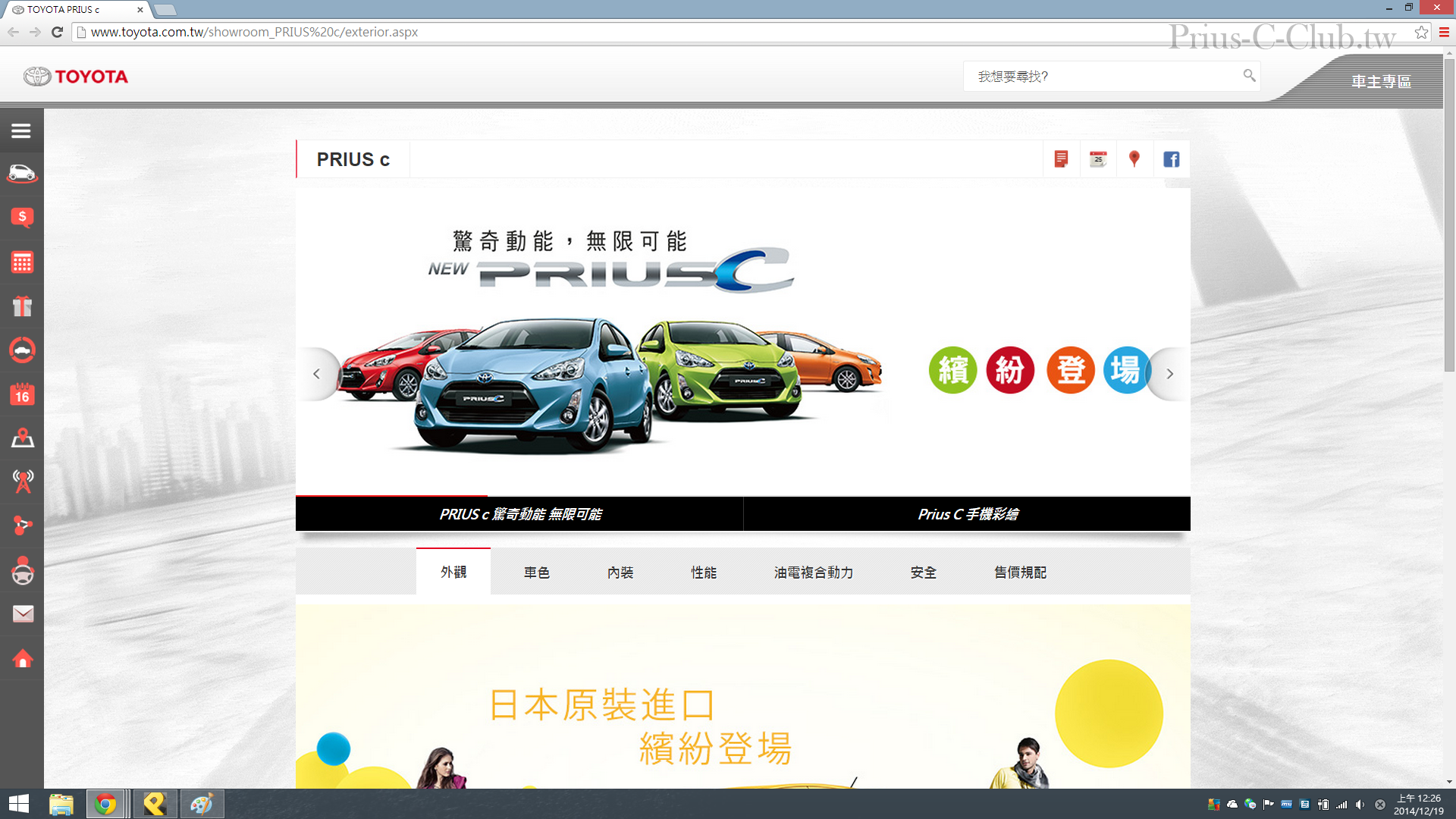Reload the page
Screen dimensions: 1456x819
57,32
